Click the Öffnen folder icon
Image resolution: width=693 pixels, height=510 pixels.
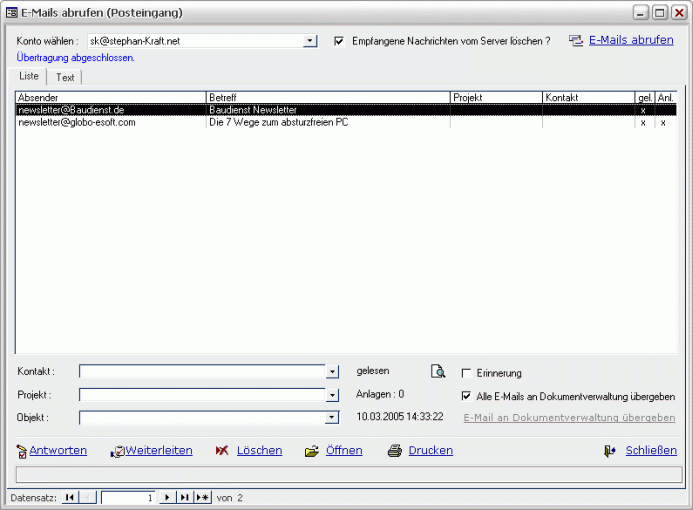(x=312, y=451)
